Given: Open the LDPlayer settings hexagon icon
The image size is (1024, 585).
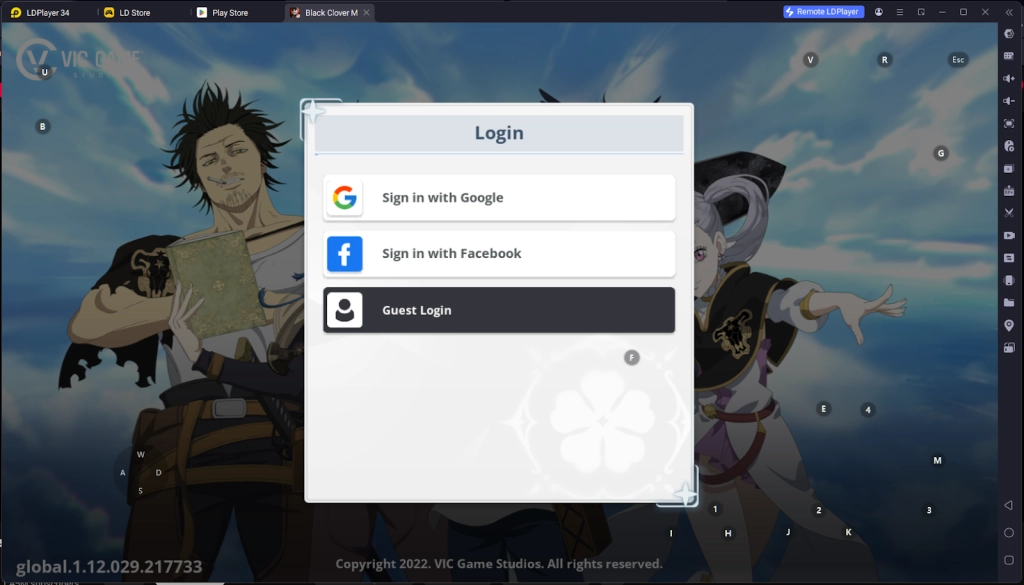Looking at the screenshot, I should point(1009,34).
